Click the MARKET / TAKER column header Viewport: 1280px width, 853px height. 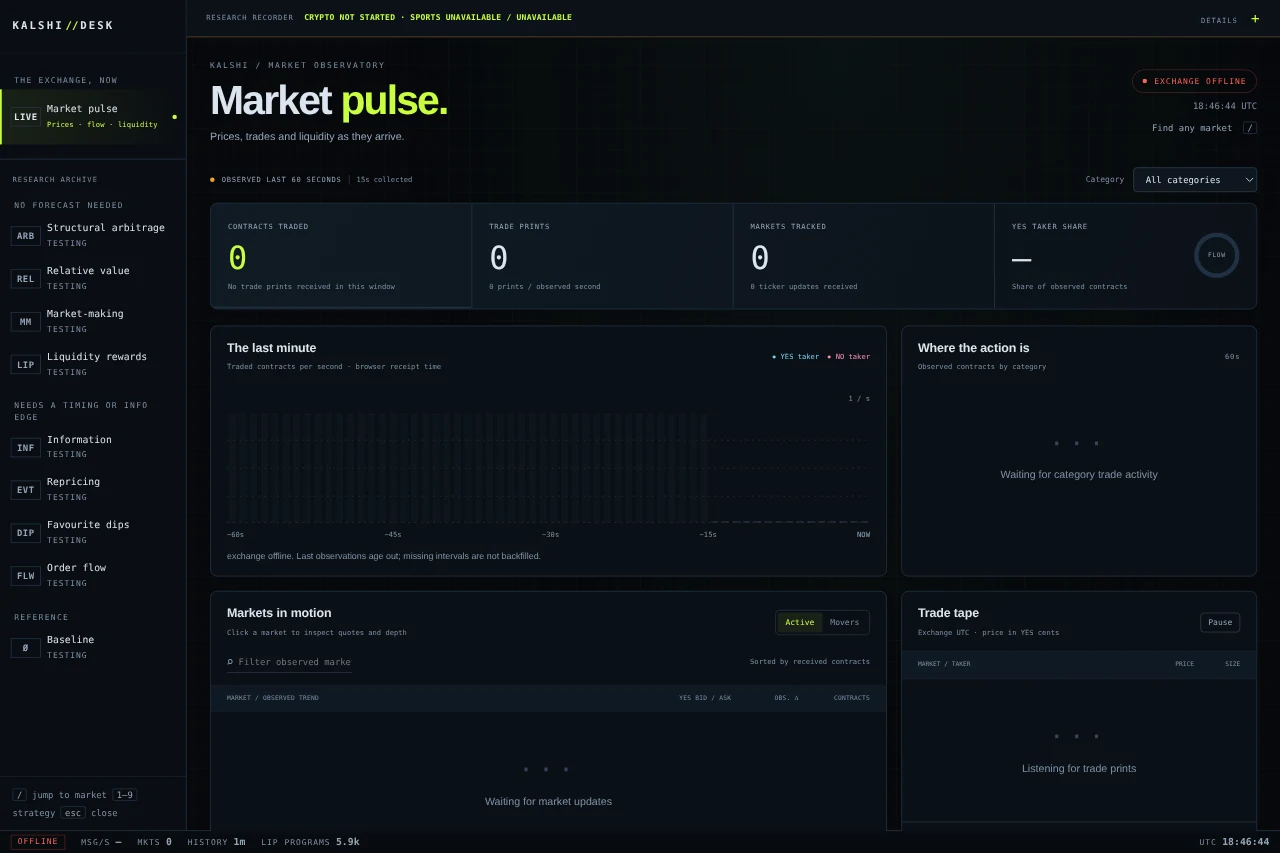point(944,664)
